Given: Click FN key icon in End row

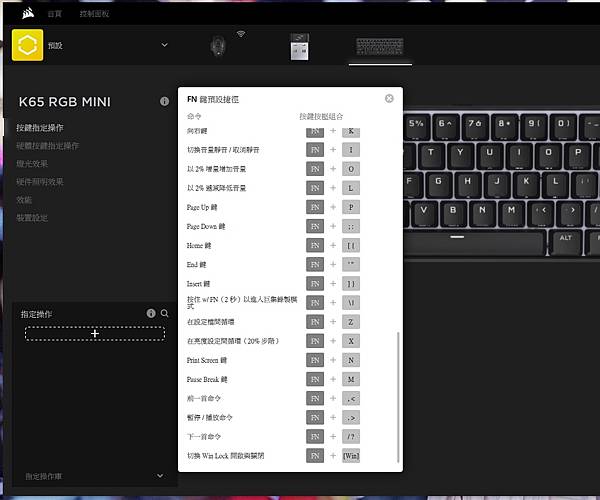Looking at the screenshot, I should click(315, 264).
